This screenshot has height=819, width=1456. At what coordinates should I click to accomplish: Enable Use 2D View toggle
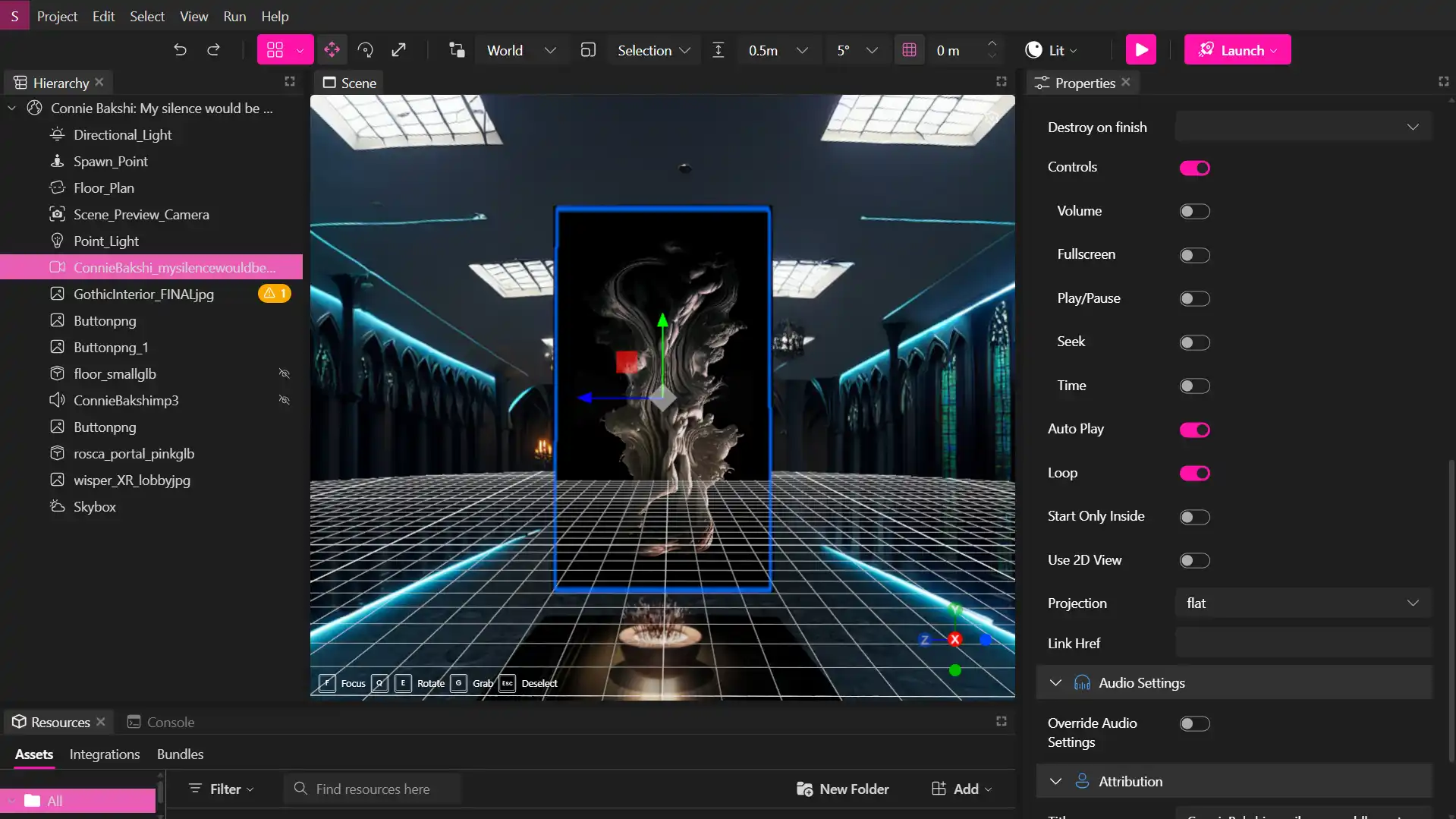1194,561
